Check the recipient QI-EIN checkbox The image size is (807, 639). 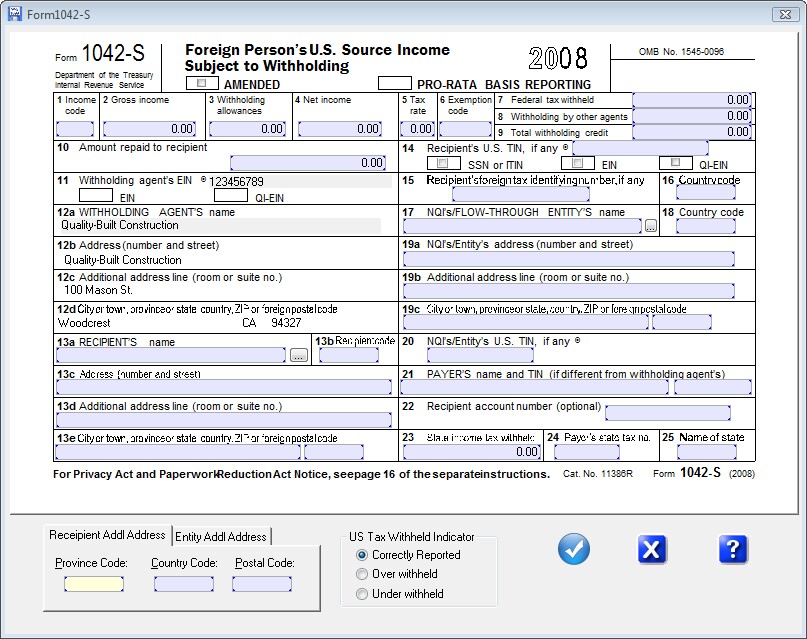click(676, 163)
